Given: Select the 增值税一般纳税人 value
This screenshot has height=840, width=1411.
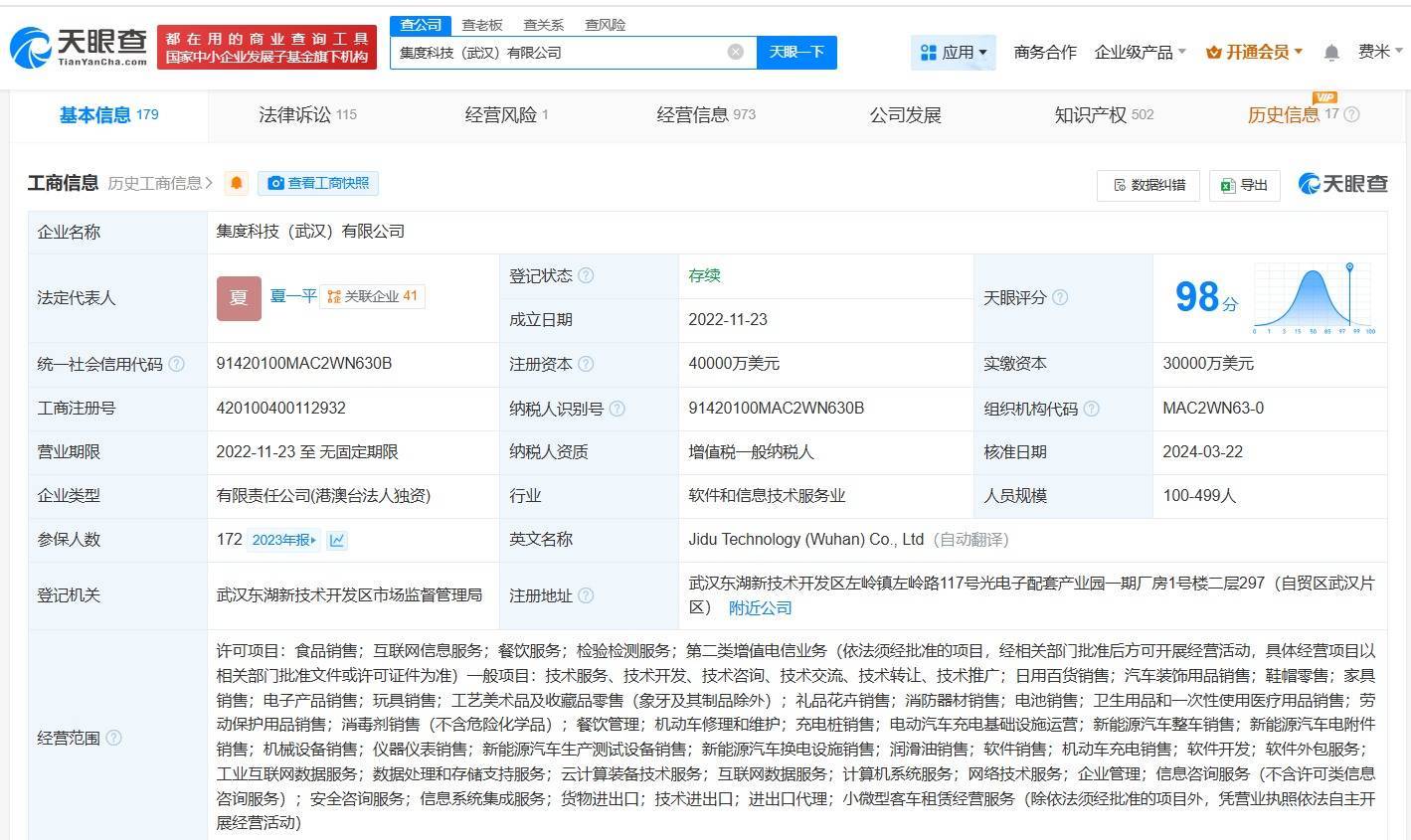Looking at the screenshot, I should [751, 451].
